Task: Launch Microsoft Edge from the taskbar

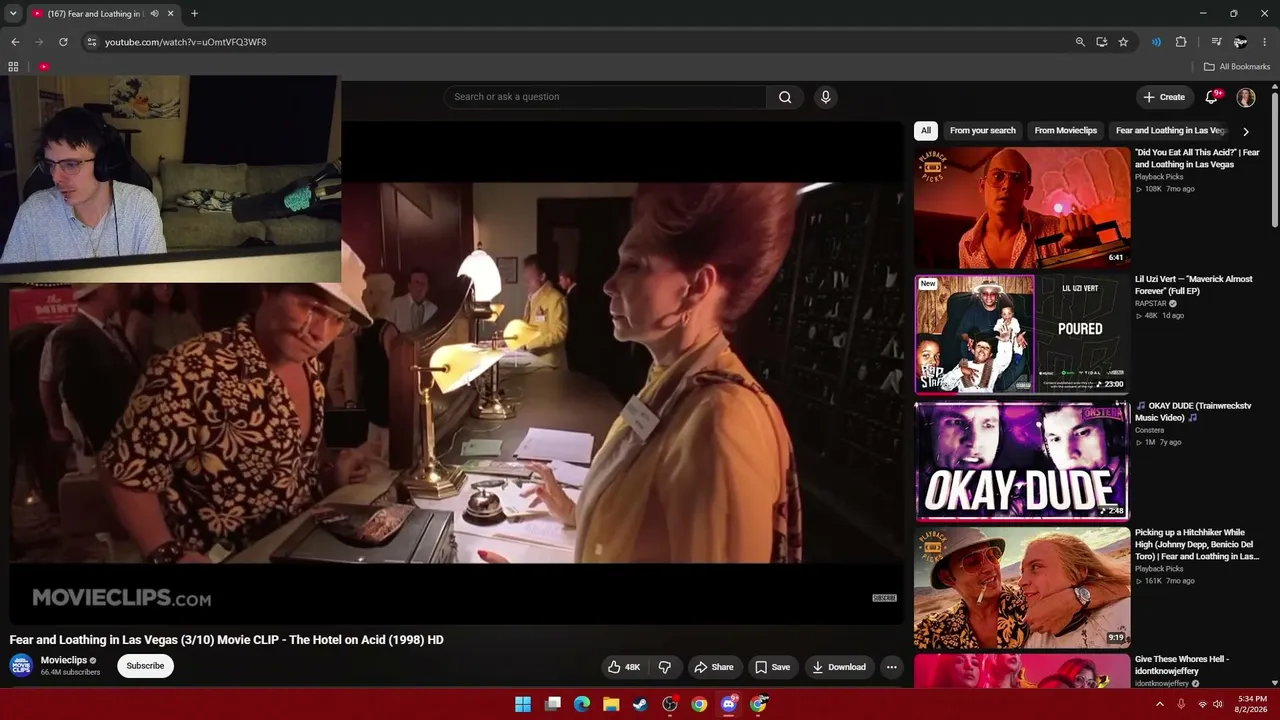Action: [x=582, y=704]
